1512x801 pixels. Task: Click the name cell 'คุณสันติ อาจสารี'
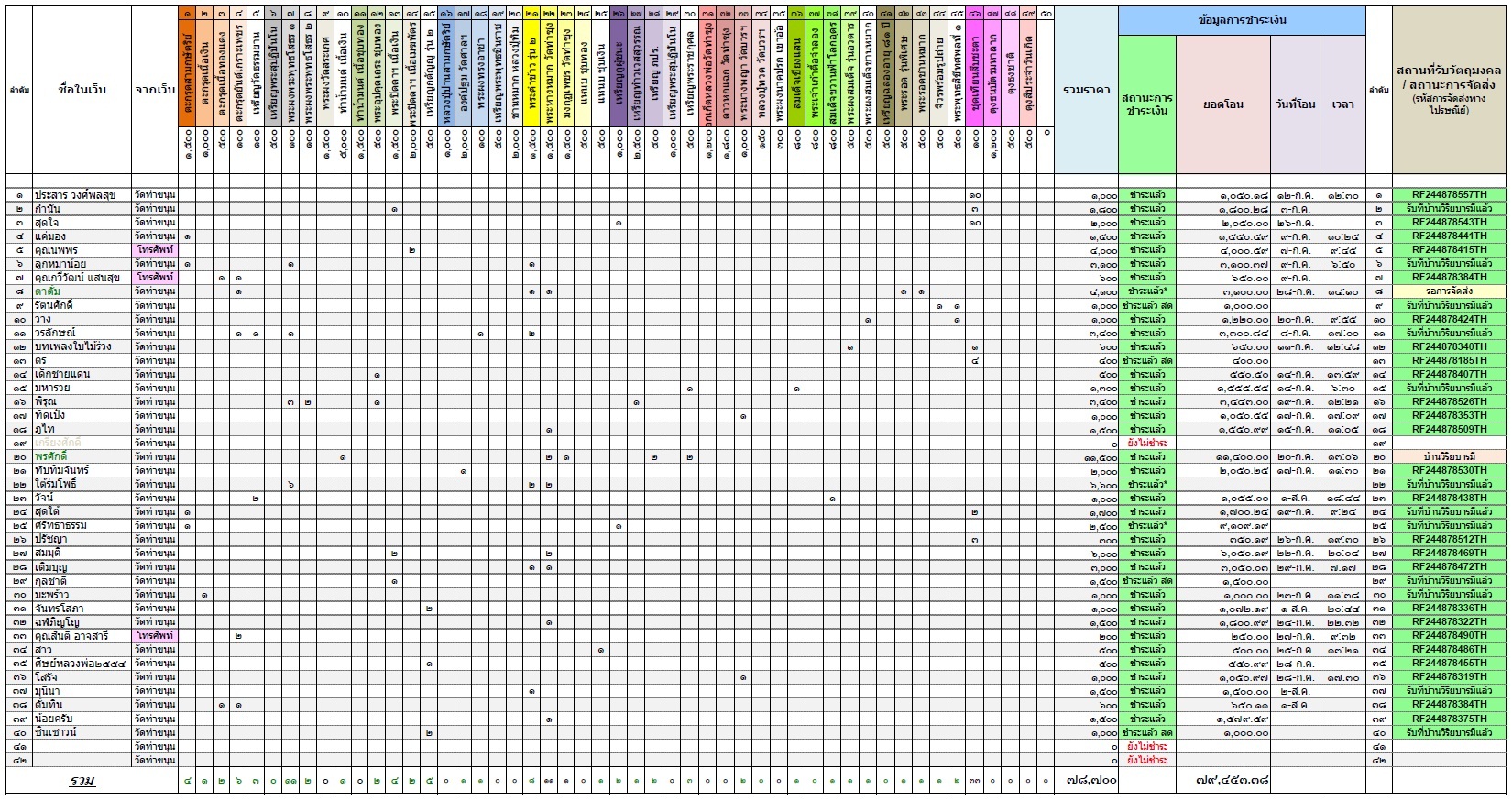click(82, 636)
